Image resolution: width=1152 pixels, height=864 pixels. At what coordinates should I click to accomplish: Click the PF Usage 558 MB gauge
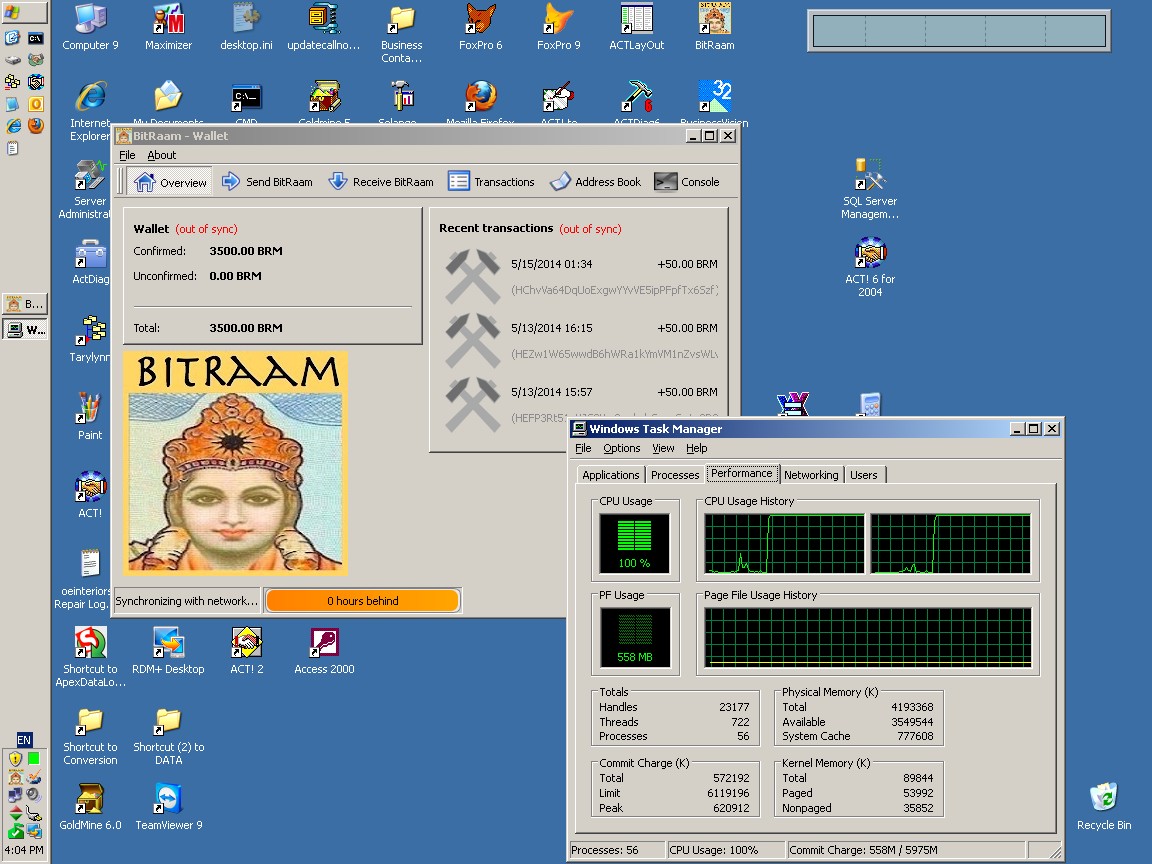(x=635, y=637)
